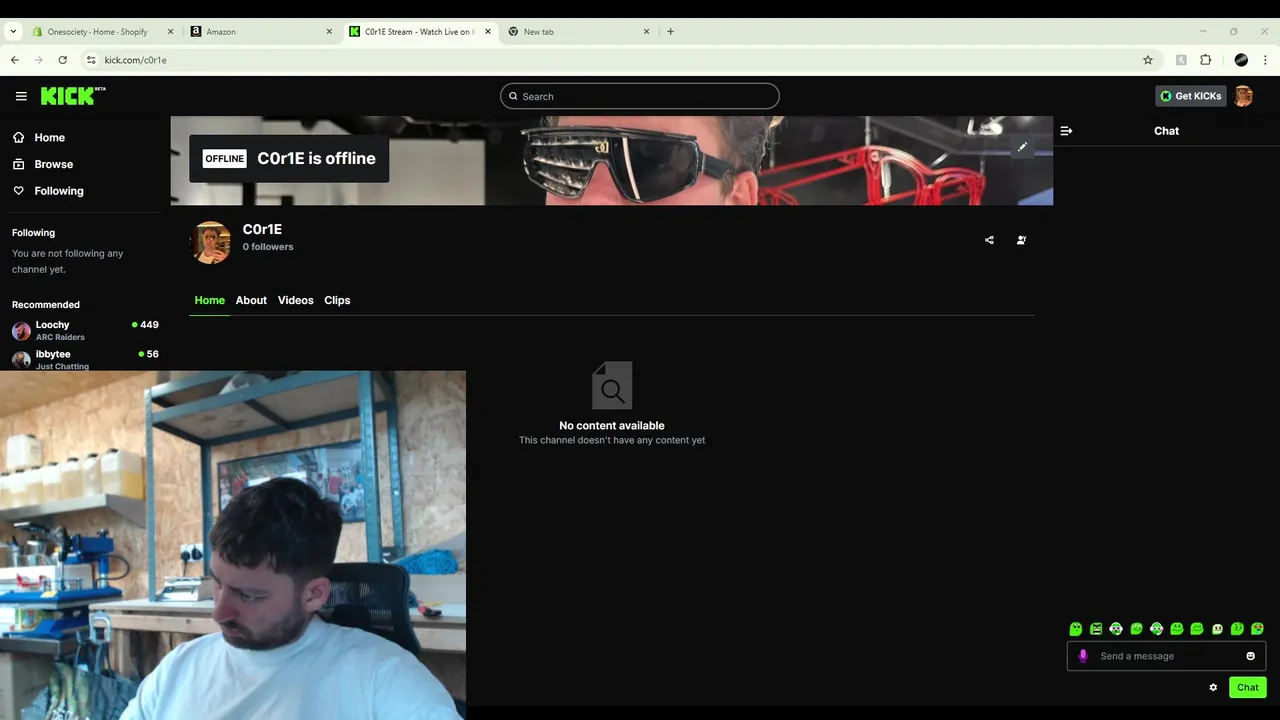Open the Chrome three-dot menu
1280x720 pixels.
point(1265,60)
